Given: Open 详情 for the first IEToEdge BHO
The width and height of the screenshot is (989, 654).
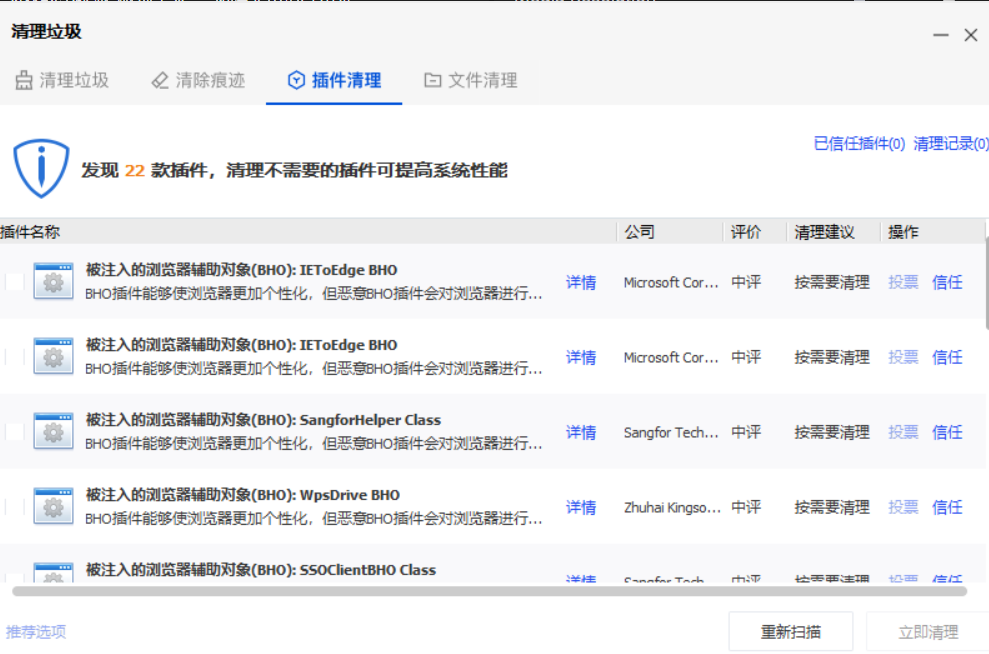Looking at the screenshot, I should [581, 282].
